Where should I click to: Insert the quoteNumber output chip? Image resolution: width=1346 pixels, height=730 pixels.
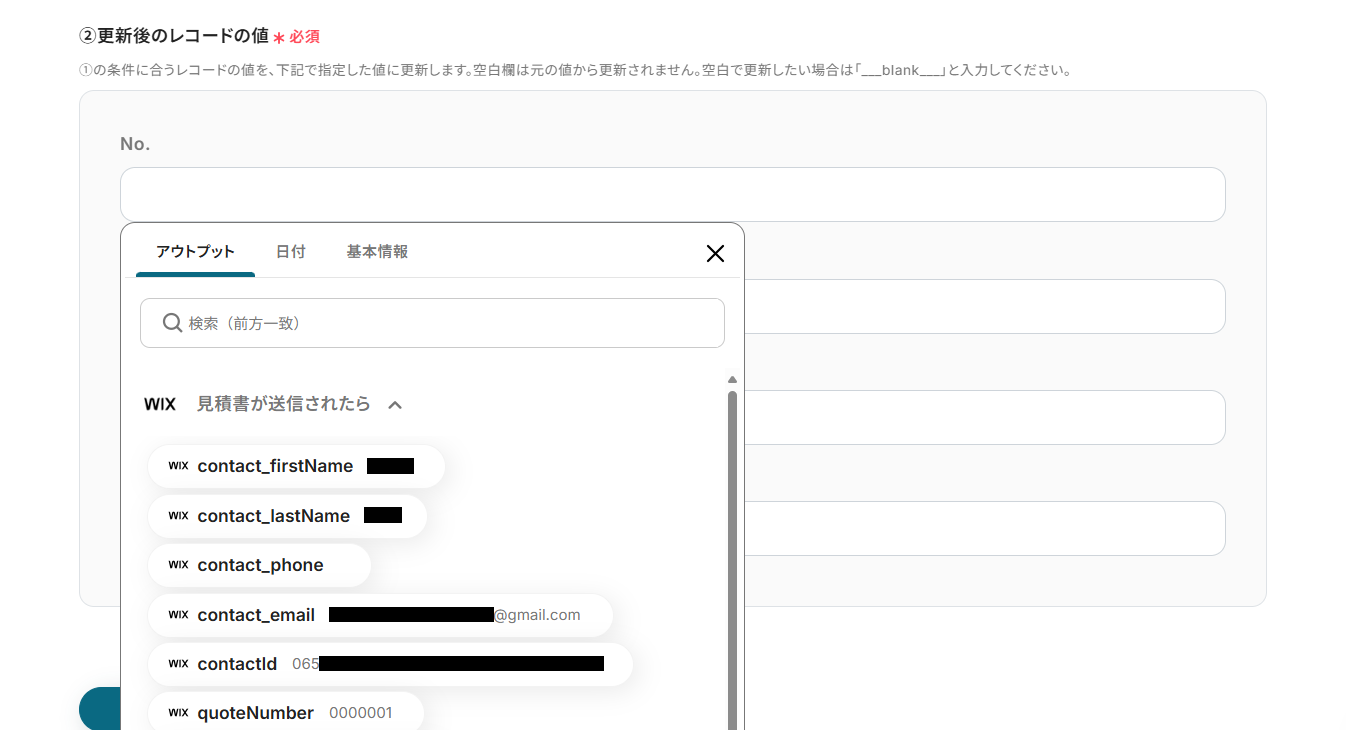pyautogui.click(x=286, y=712)
